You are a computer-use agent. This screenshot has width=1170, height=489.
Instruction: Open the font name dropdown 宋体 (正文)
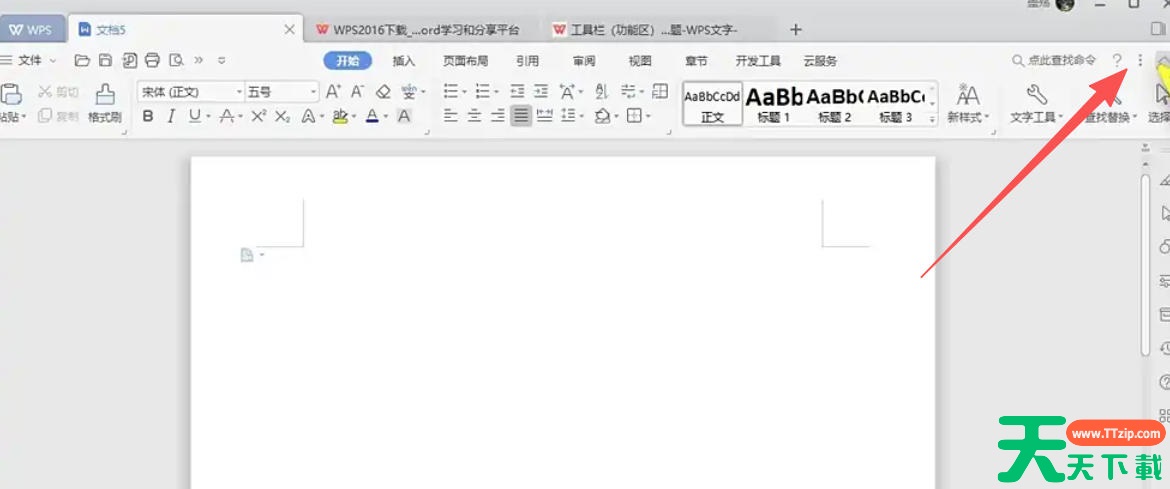[x=190, y=92]
